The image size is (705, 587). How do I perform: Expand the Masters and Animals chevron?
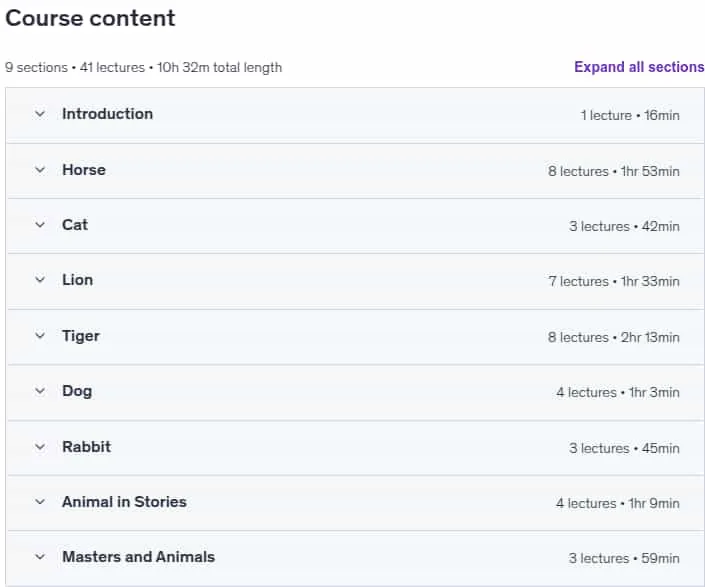pyautogui.click(x=40, y=557)
